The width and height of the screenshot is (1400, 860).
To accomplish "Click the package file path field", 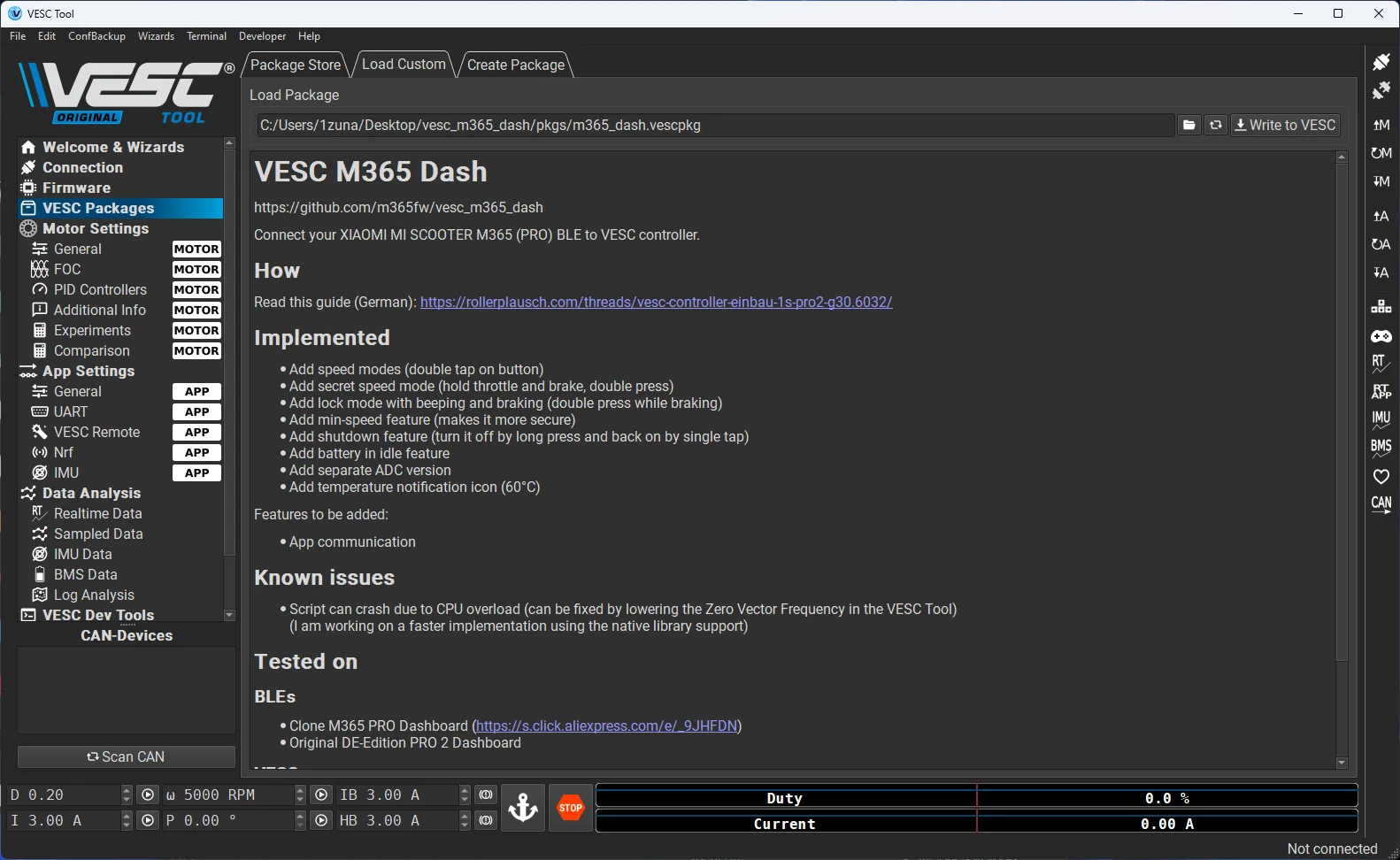I will pos(715,126).
